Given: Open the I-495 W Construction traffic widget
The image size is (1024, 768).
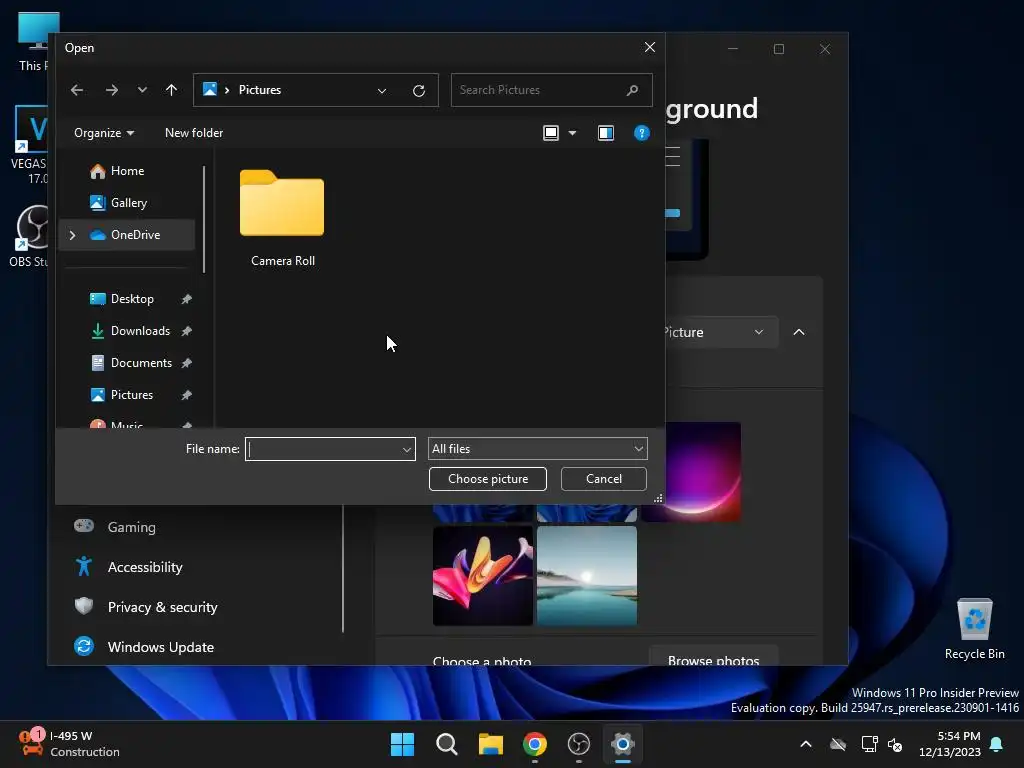Looking at the screenshot, I should (x=69, y=744).
